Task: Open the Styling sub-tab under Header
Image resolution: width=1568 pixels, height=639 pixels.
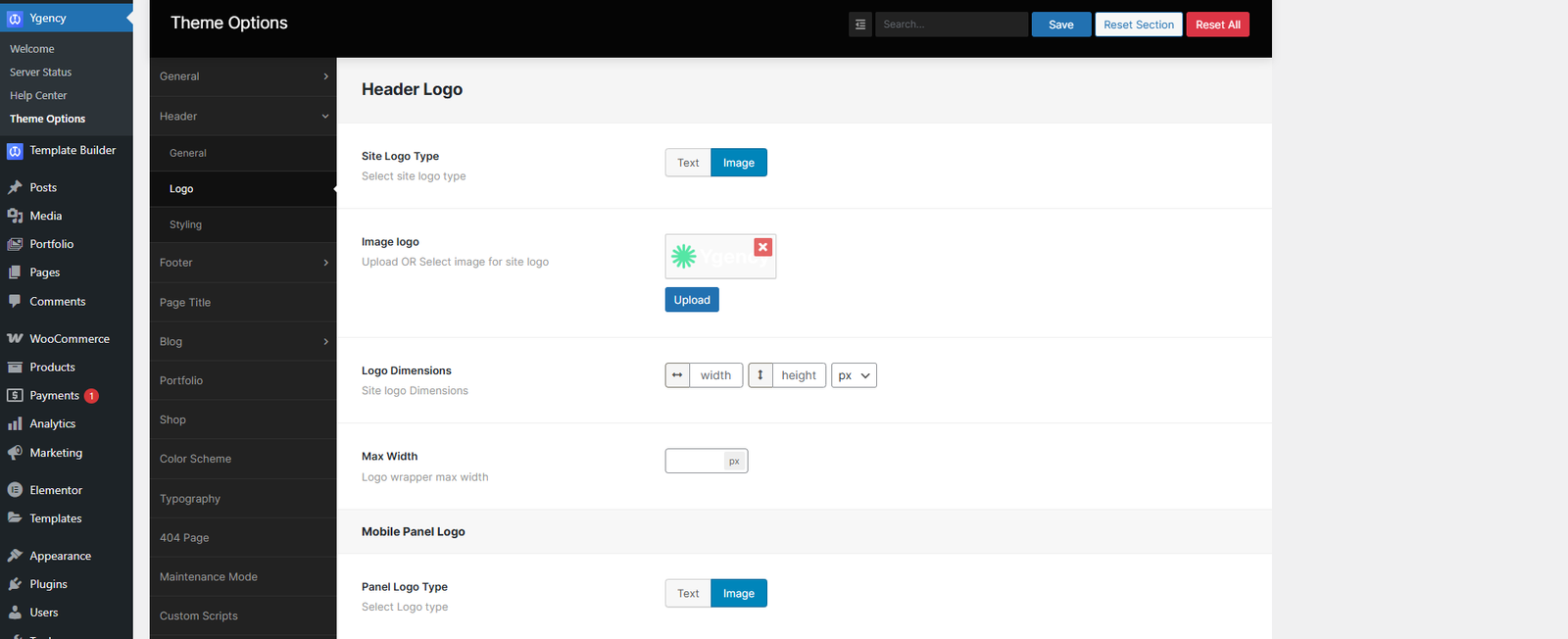Action: coord(186,224)
